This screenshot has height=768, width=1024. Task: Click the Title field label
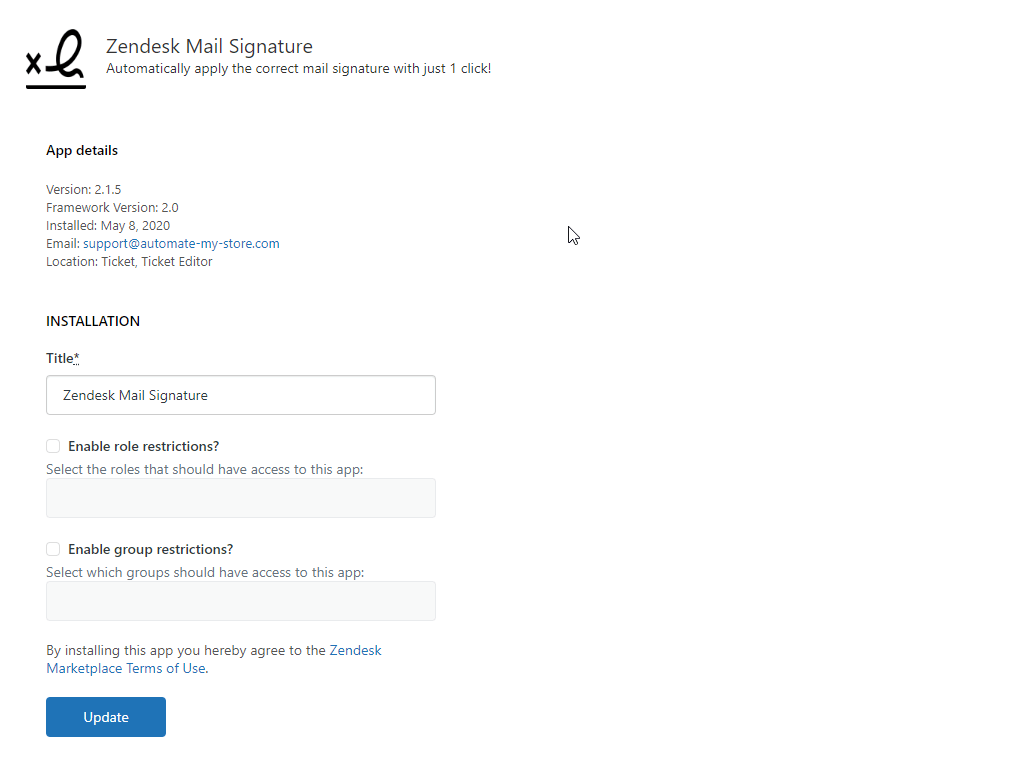tap(60, 358)
